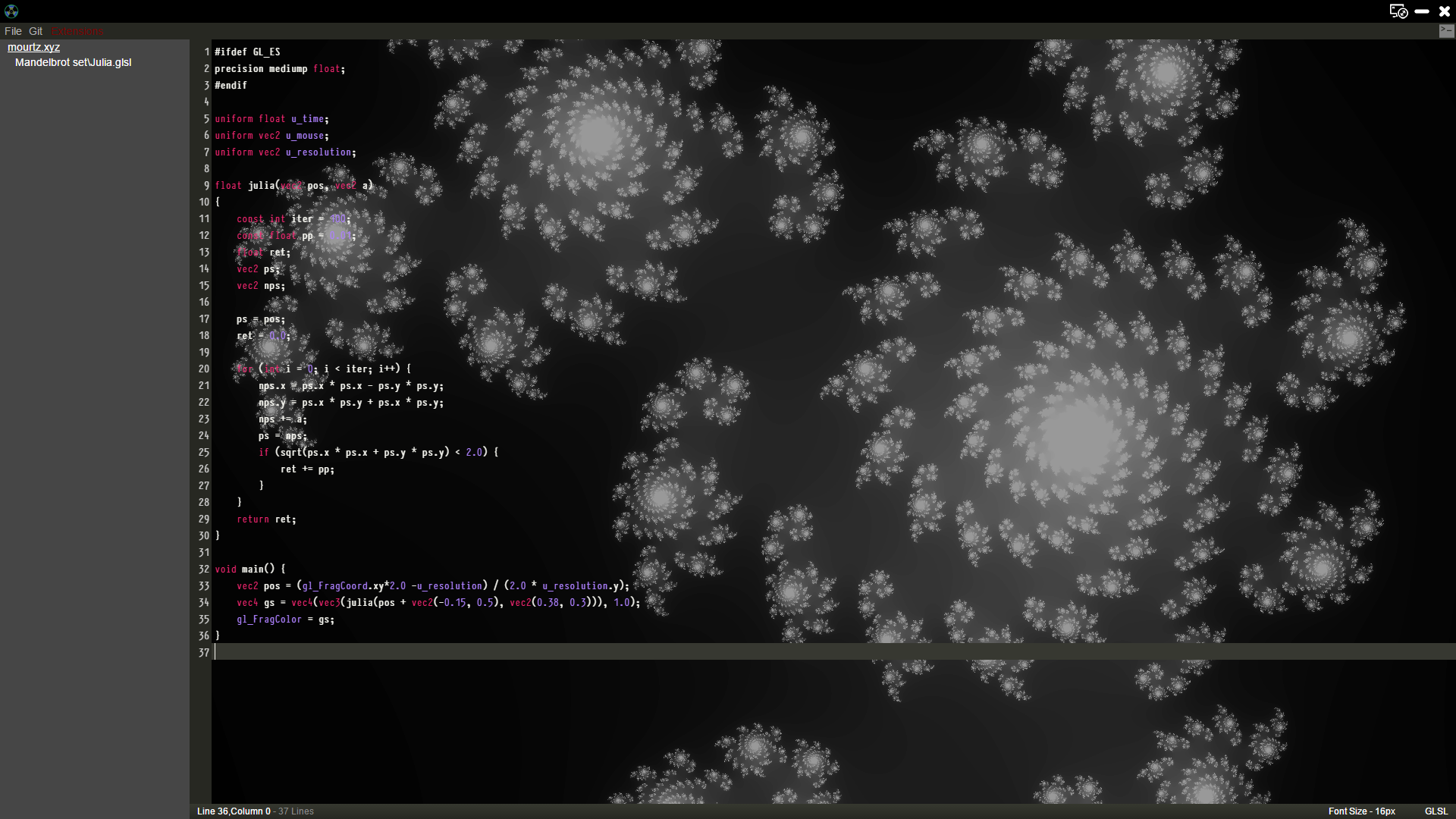Viewport: 1456px width, 819px height.
Task: Click the application logo icon
Action: tap(11, 11)
